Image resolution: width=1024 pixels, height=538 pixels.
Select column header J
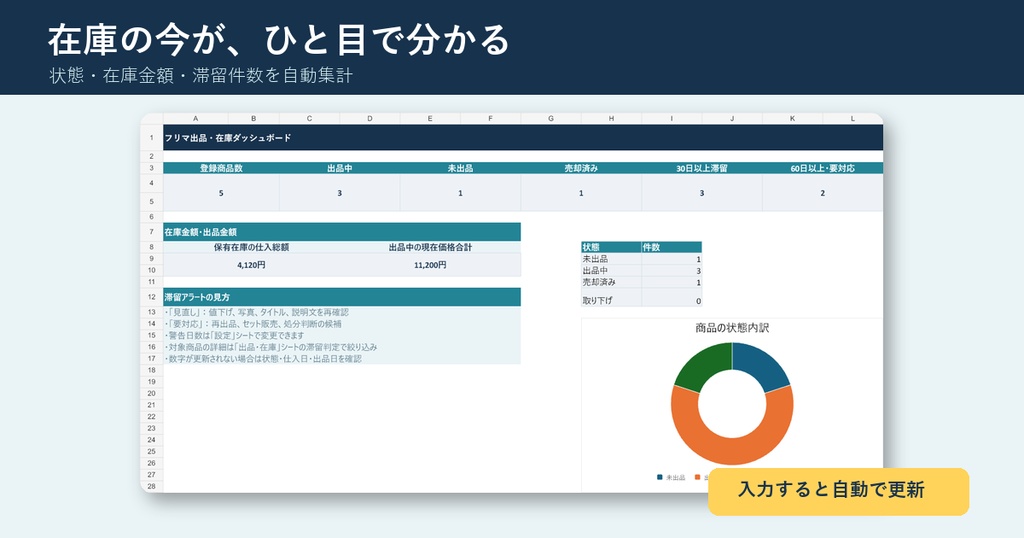click(x=732, y=118)
